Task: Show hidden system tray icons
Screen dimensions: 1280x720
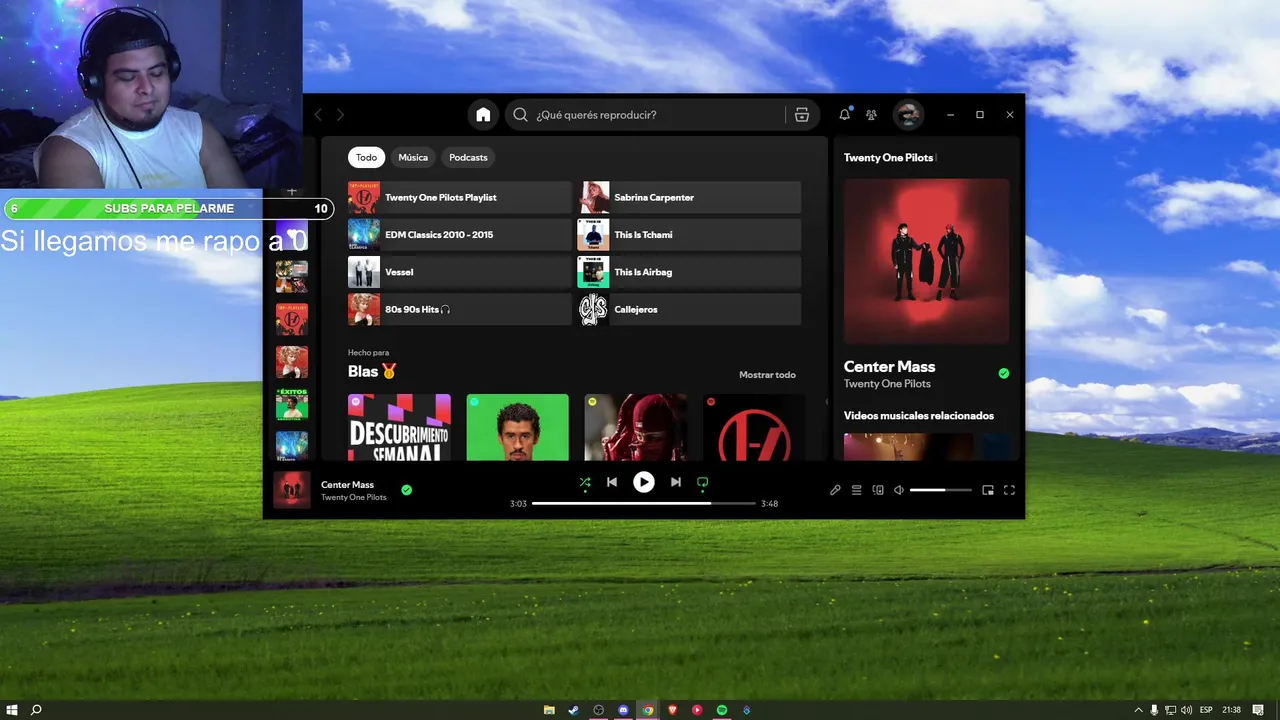Action: pyautogui.click(x=1139, y=710)
